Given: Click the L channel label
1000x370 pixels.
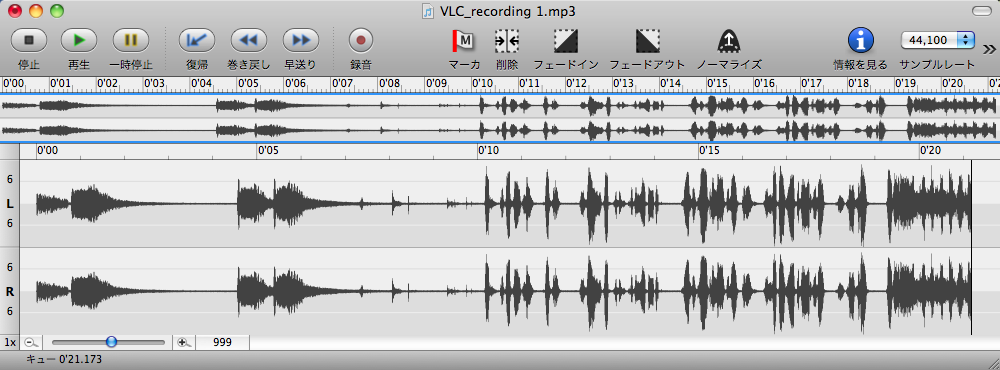Looking at the screenshot, I should [x=10, y=204].
